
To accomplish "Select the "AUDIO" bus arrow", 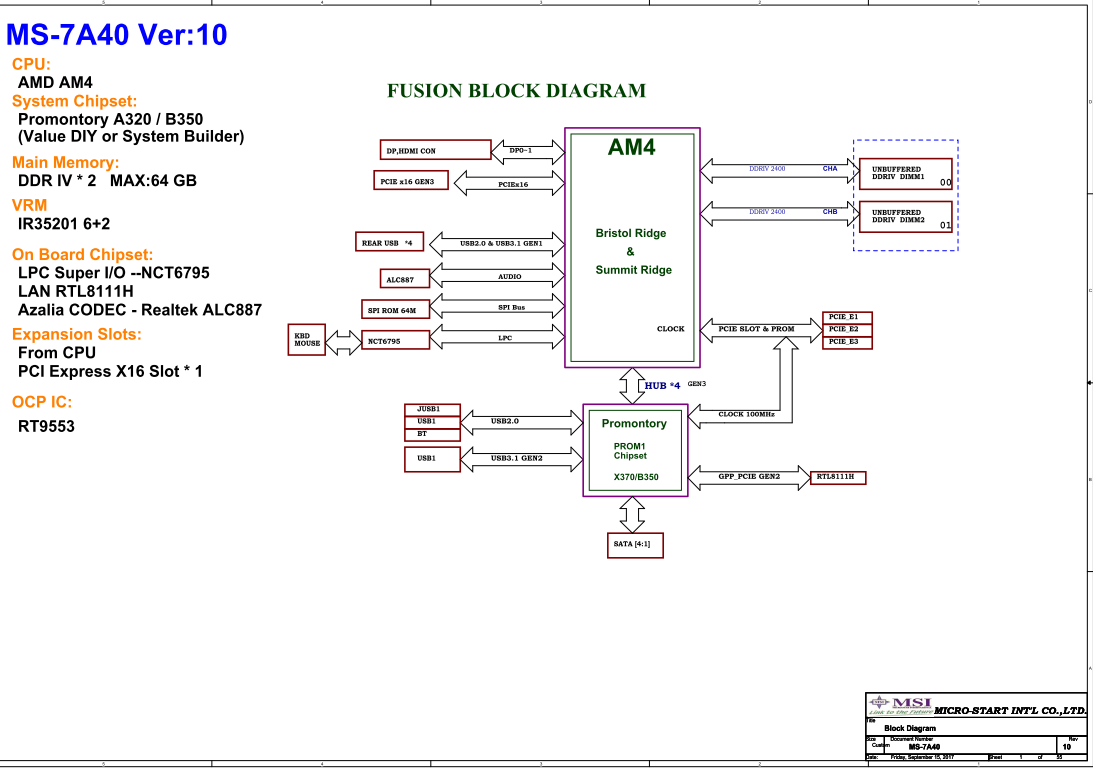I will [x=497, y=275].
